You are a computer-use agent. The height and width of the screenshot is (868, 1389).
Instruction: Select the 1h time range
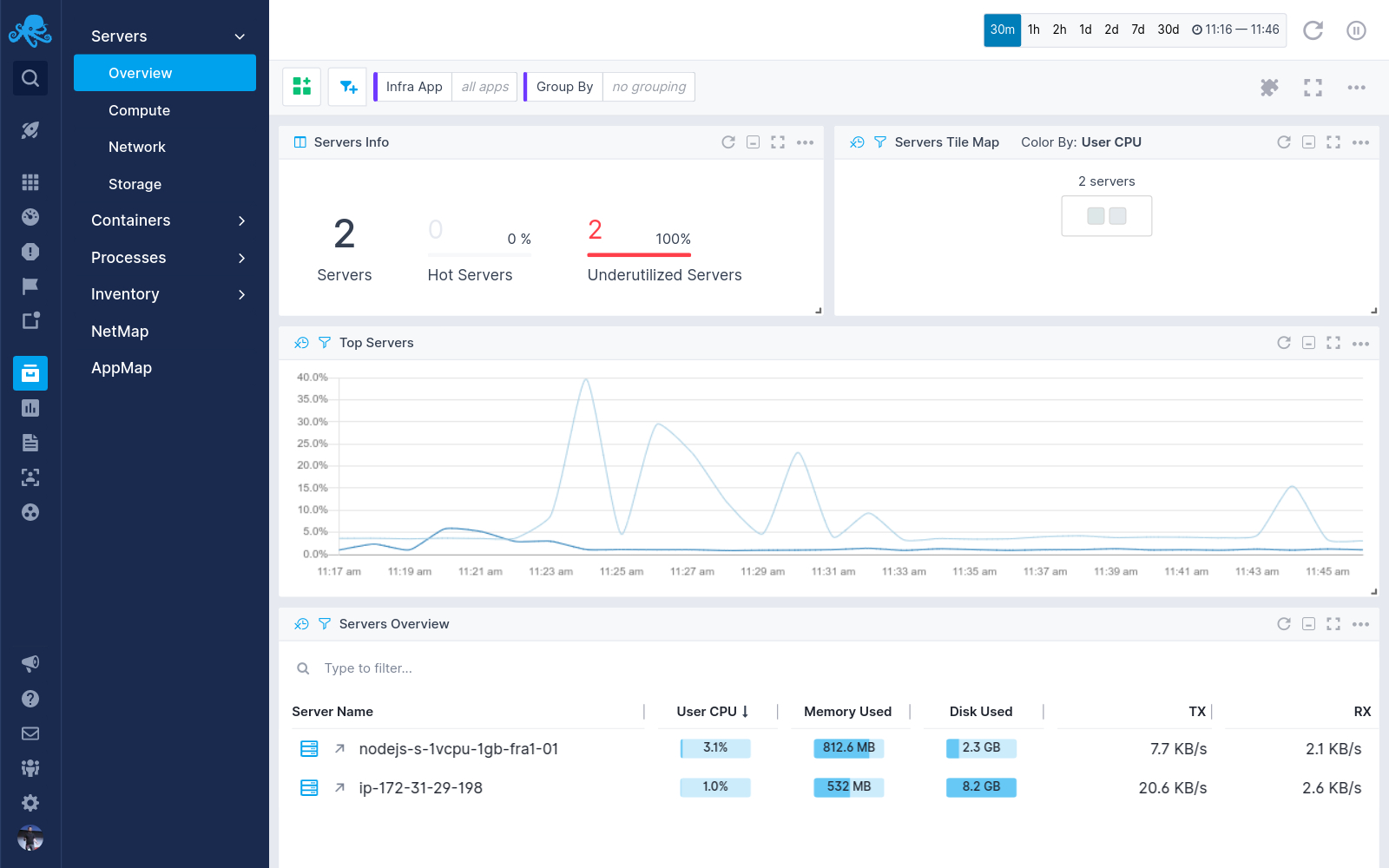coord(1033,30)
